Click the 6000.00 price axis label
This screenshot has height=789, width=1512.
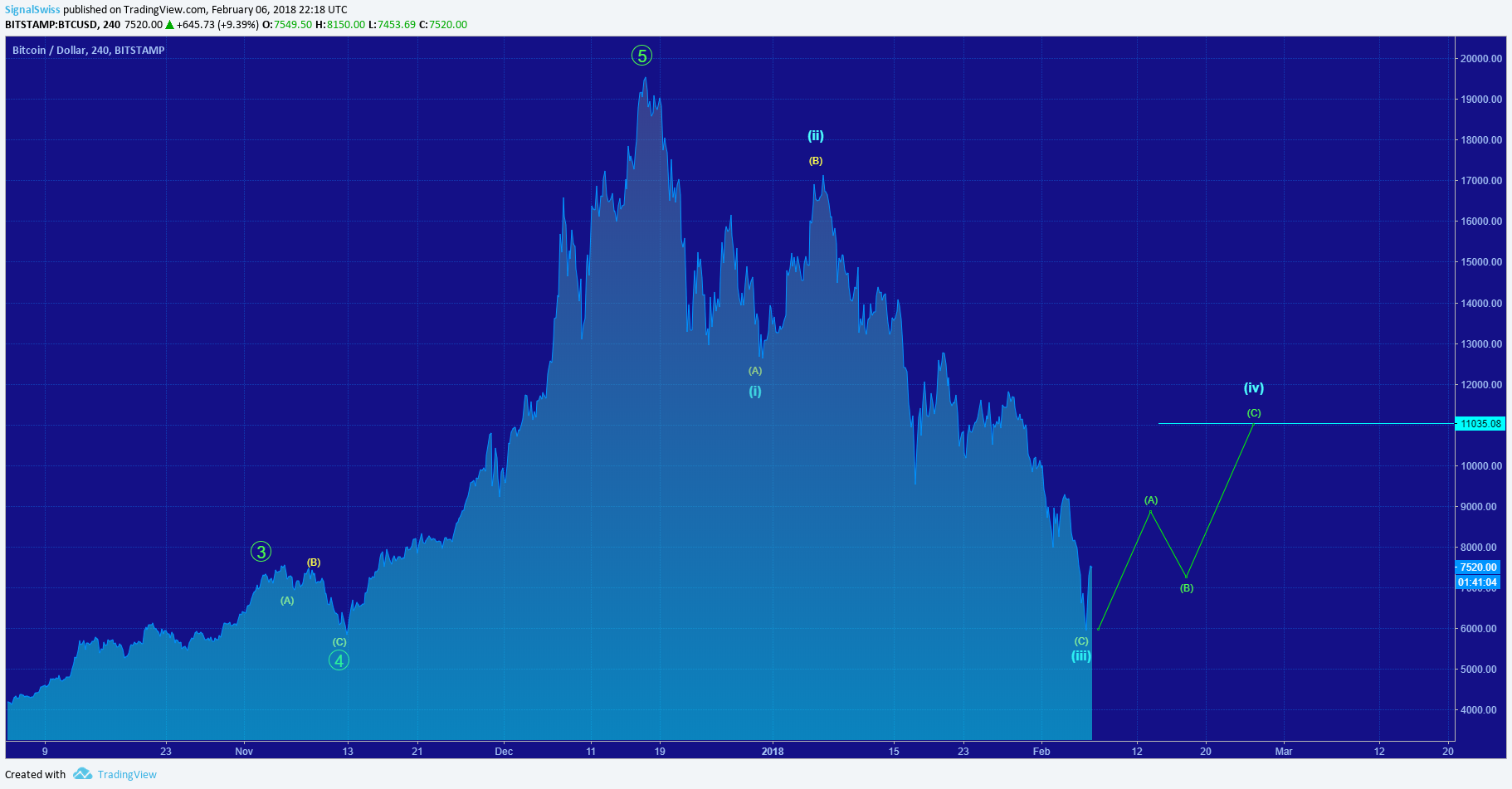click(1479, 629)
